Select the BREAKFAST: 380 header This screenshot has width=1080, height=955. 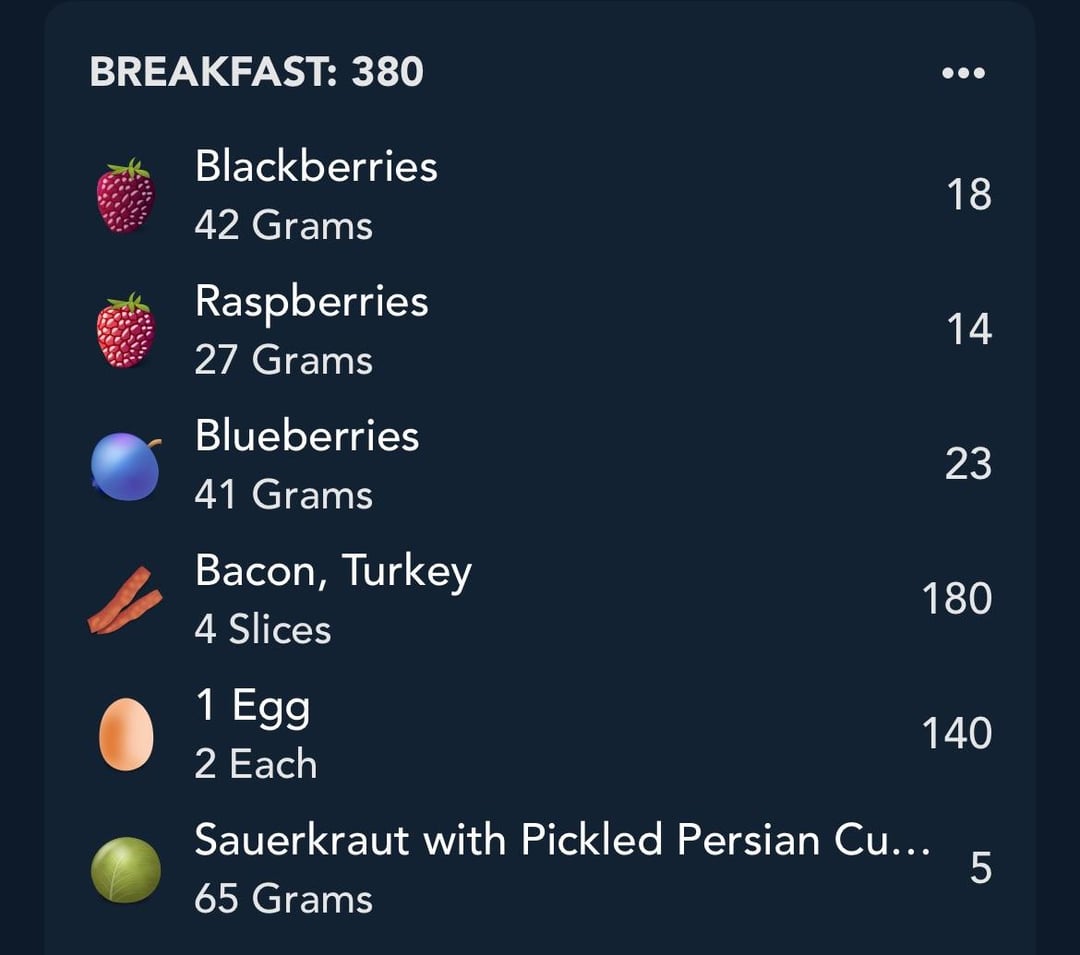click(x=256, y=72)
